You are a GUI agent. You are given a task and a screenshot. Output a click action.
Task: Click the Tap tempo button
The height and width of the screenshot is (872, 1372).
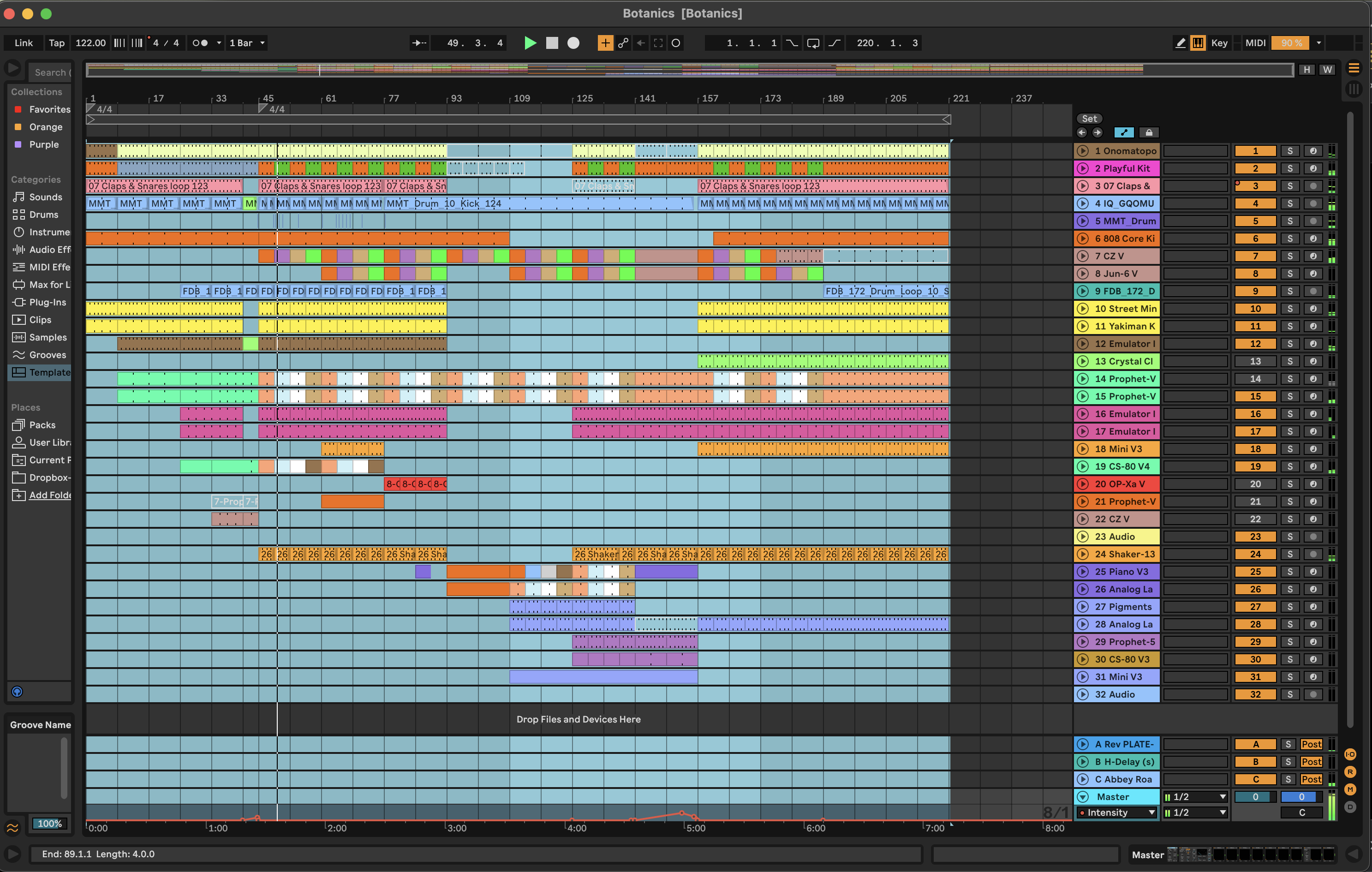[x=56, y=43]
